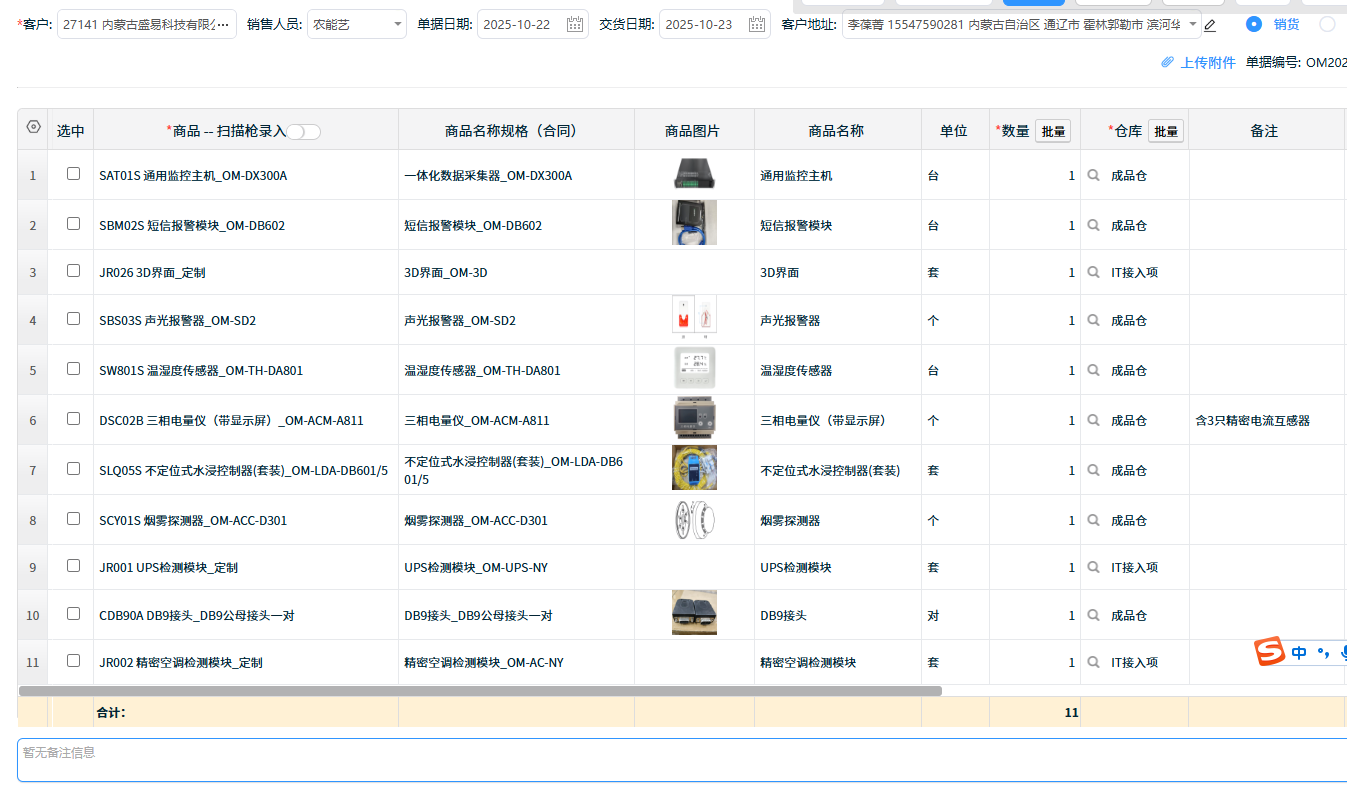The image size is (1347, 785).
Task: Click warehouse search icon for 烟雾探测器 row
Action: pyautogui.click(x=1093, y=520)
